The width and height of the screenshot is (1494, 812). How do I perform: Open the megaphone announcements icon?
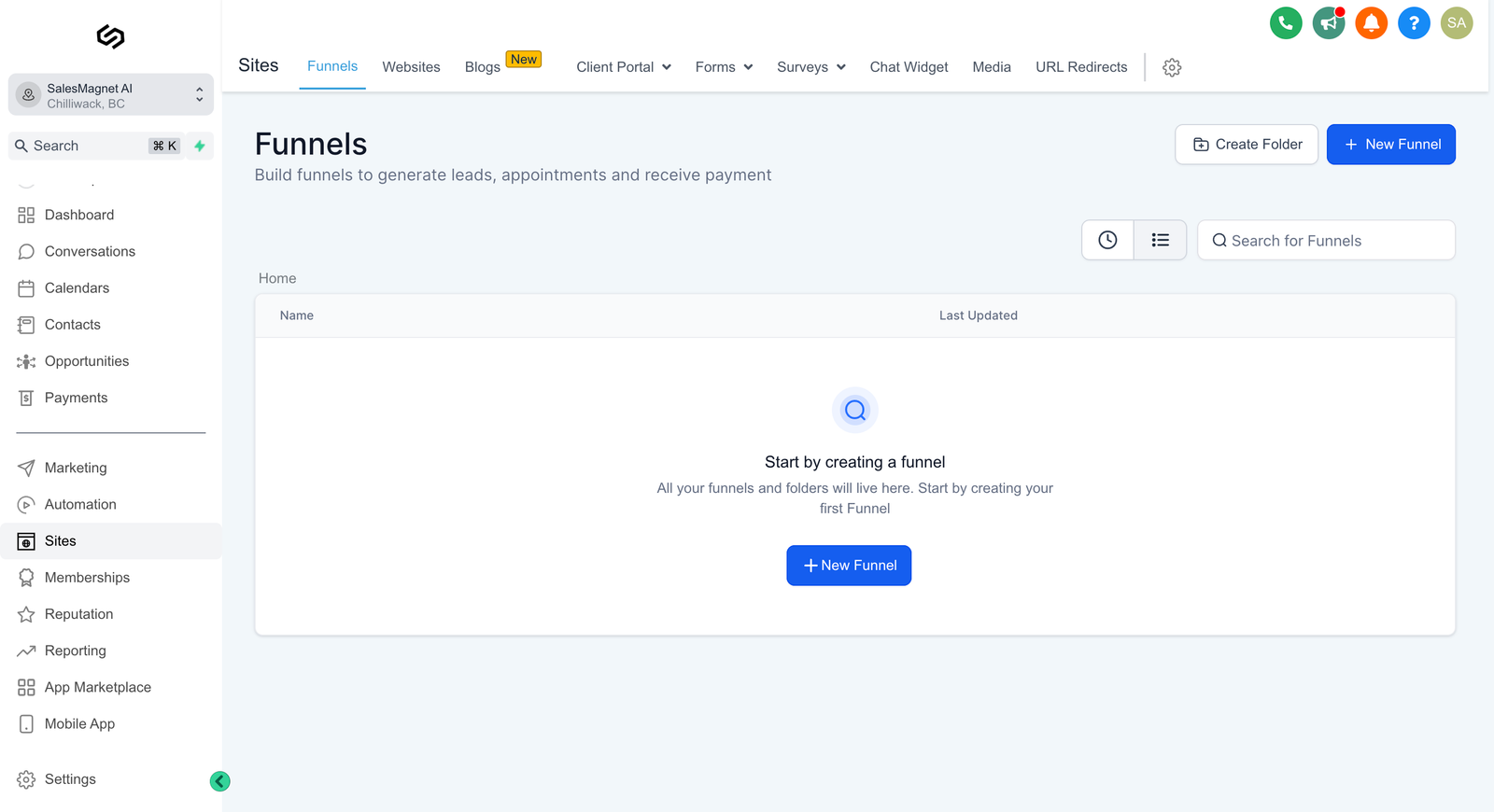point(1328,23)
